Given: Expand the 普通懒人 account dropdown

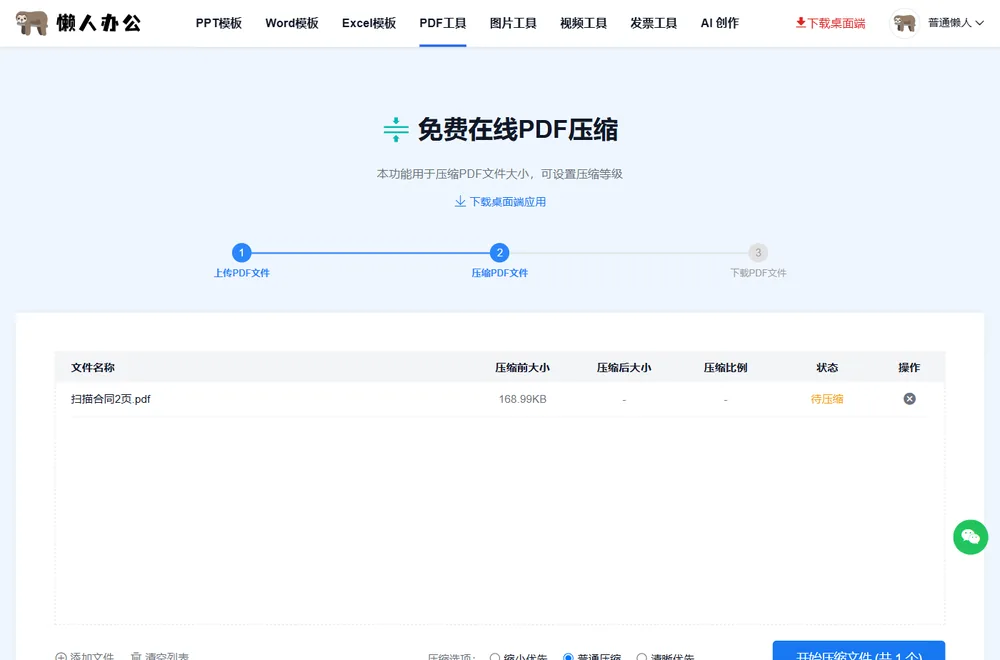Looking at the screenshot, I should point(955,23).
